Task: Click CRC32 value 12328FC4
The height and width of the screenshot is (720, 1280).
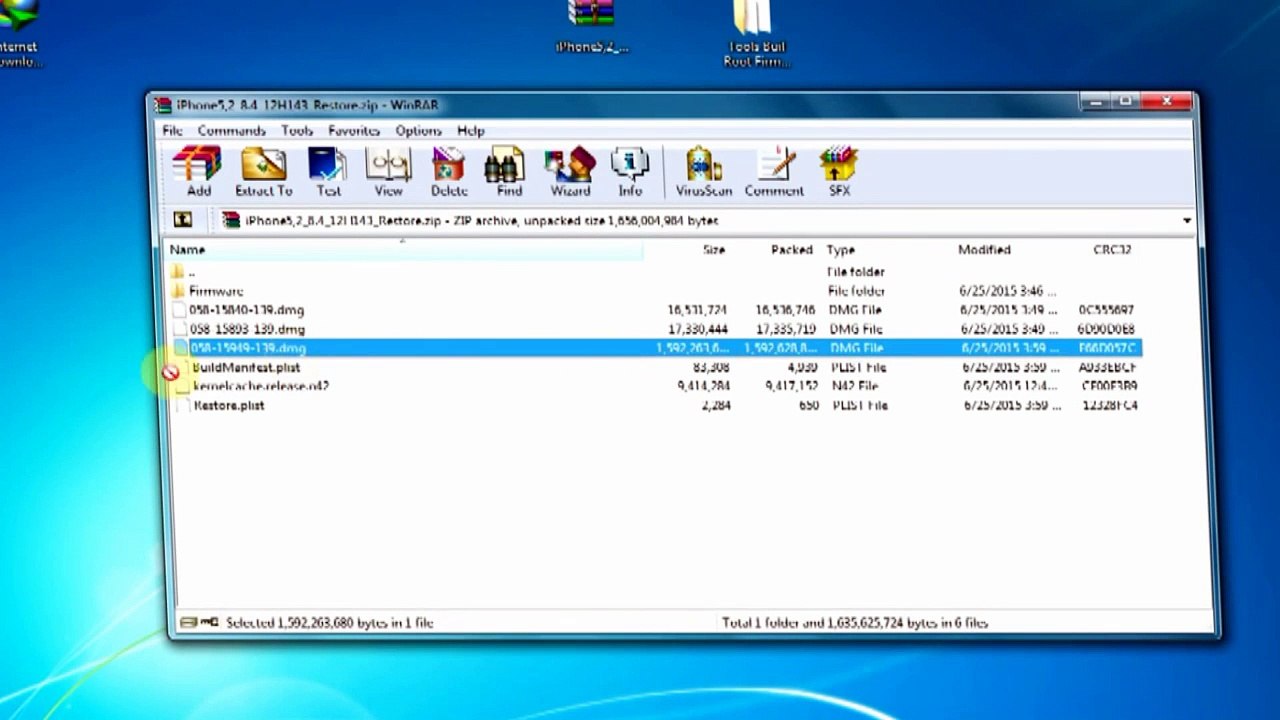Action: click(1109, 405)
